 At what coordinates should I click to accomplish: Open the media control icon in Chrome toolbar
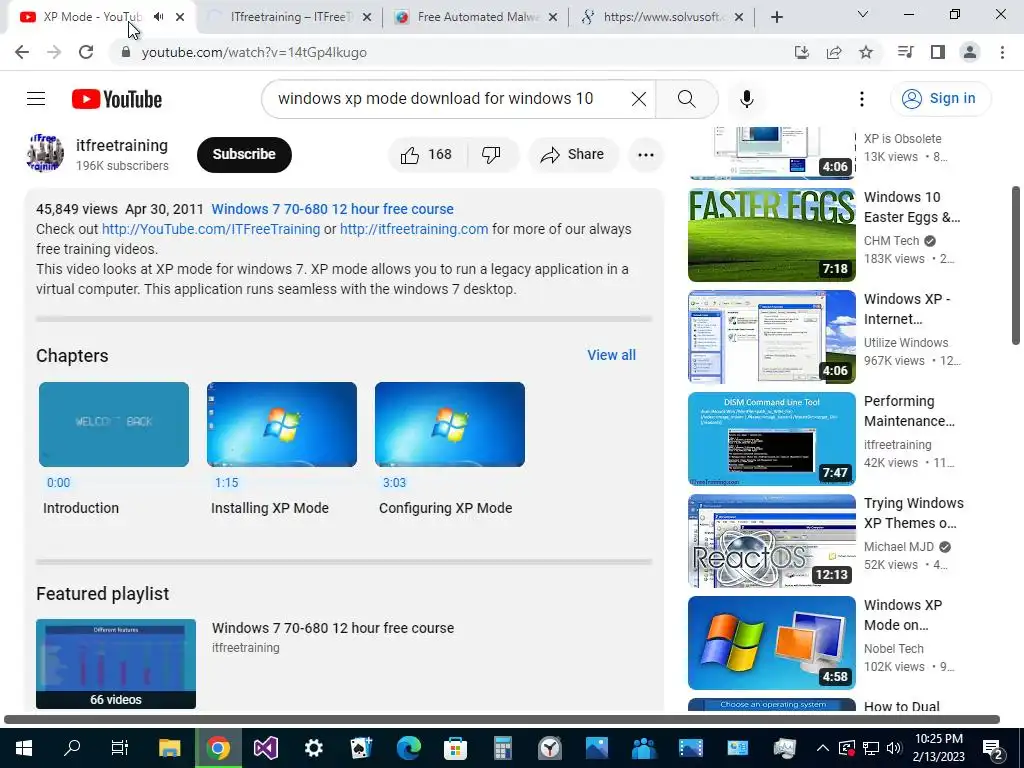905,52
